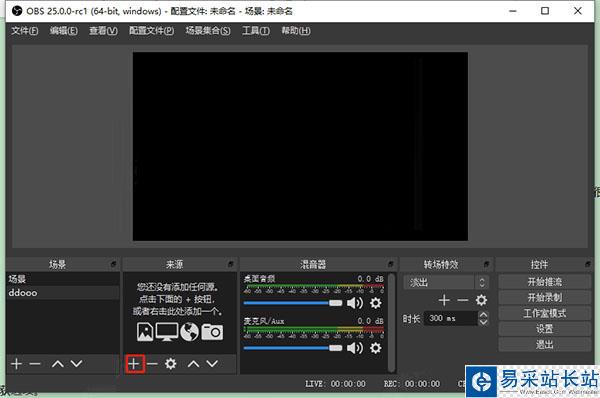Remove selected source with minus button
The height and width of the screenshot is (398, 600).
(152, 364)
